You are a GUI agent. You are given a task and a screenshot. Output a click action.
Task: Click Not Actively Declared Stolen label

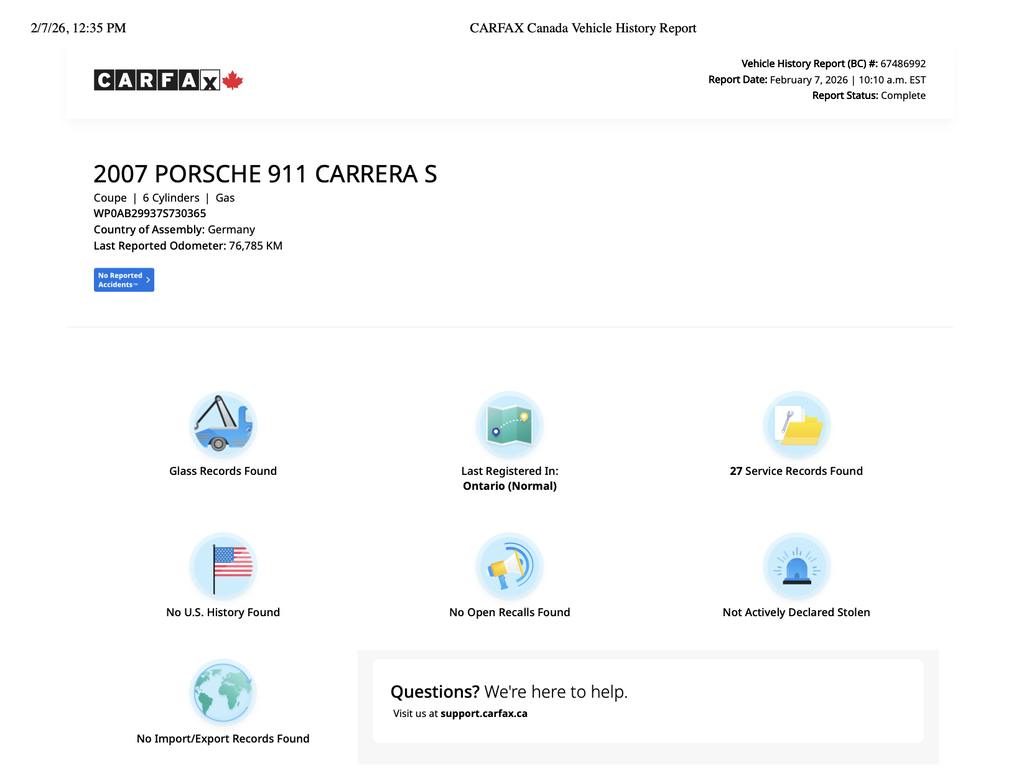coord(796,612)
